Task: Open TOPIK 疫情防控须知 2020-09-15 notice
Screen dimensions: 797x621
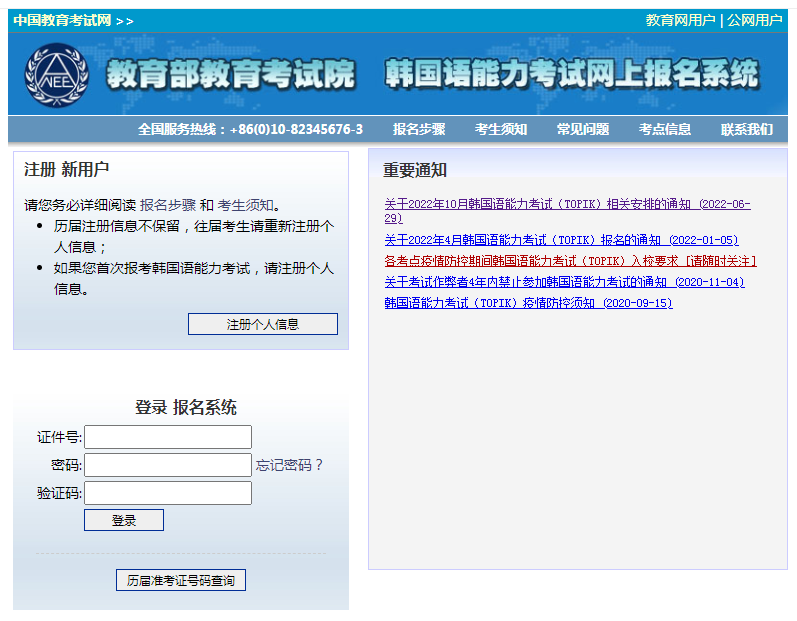Action: 528,303
